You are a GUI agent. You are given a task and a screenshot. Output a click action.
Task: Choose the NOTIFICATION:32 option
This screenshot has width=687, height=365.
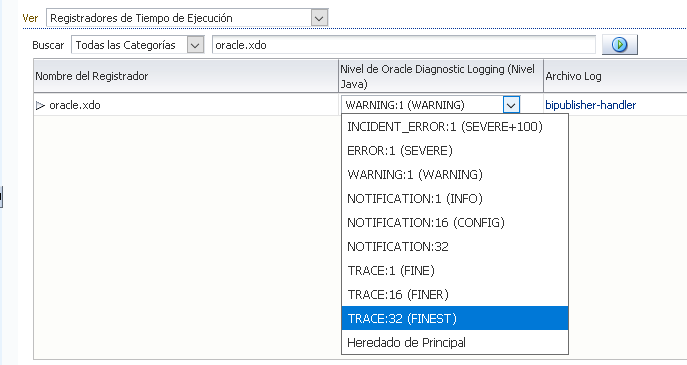[x=455, y=247]
